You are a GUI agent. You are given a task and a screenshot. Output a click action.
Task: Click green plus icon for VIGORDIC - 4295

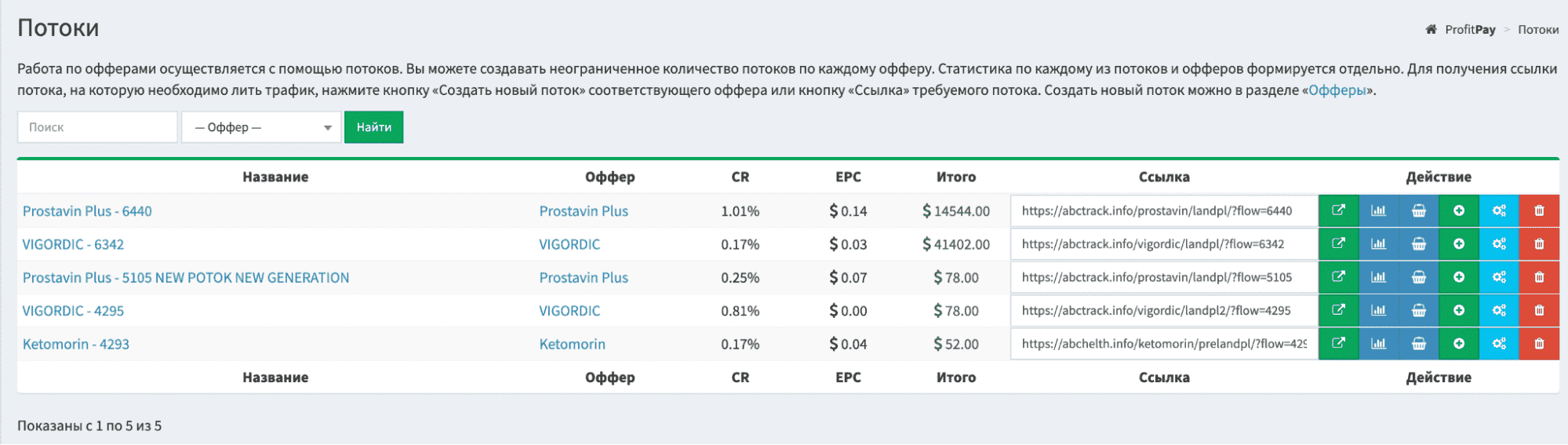point(1458,311)
